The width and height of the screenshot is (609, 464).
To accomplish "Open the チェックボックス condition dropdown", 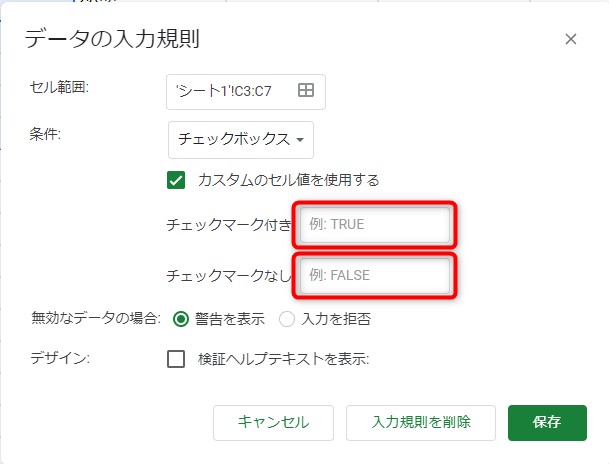I will click(241, 140).
